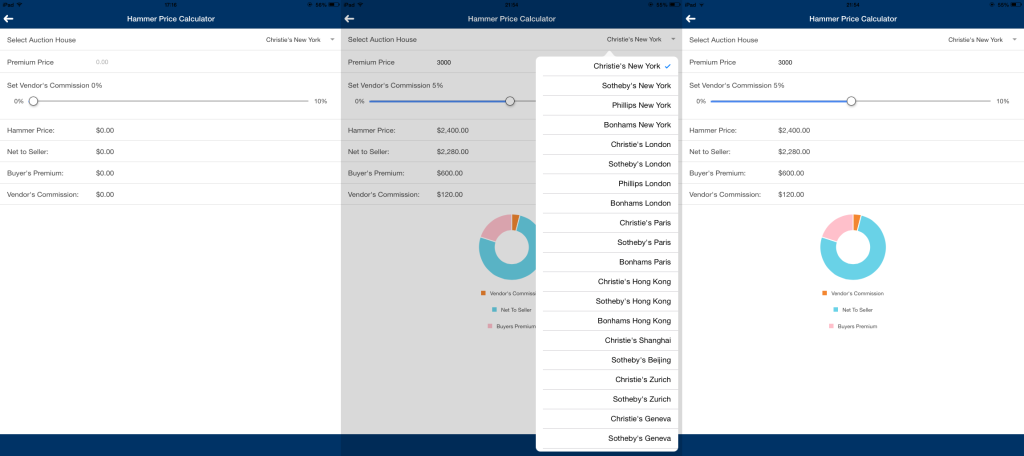
Task: Tap back arrow on screen with unobstructed donut chart
Action: pyautogui.click(x=690, y=19)
